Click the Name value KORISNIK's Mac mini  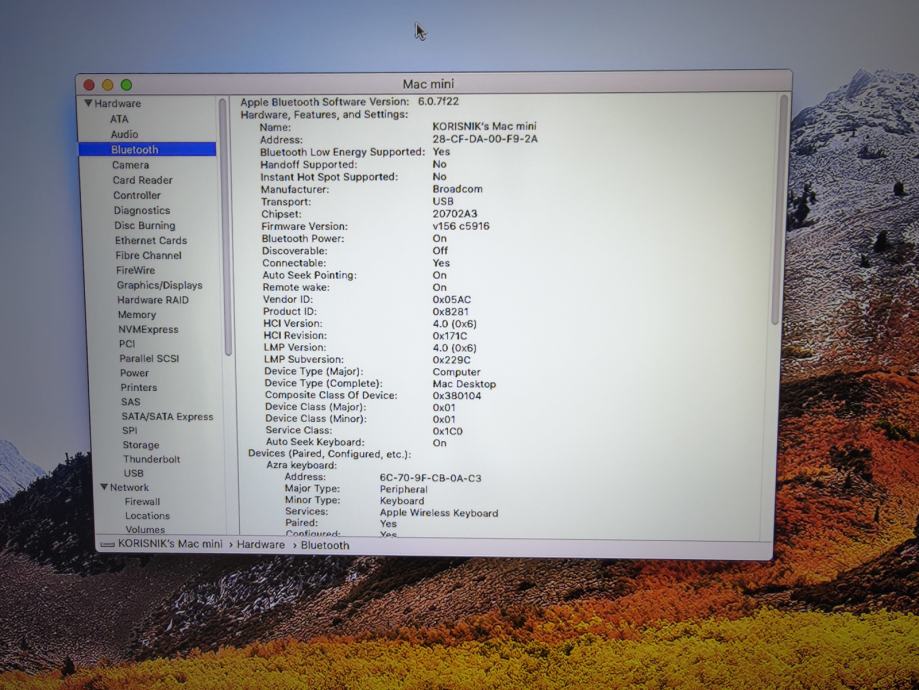tap(484, 126)
